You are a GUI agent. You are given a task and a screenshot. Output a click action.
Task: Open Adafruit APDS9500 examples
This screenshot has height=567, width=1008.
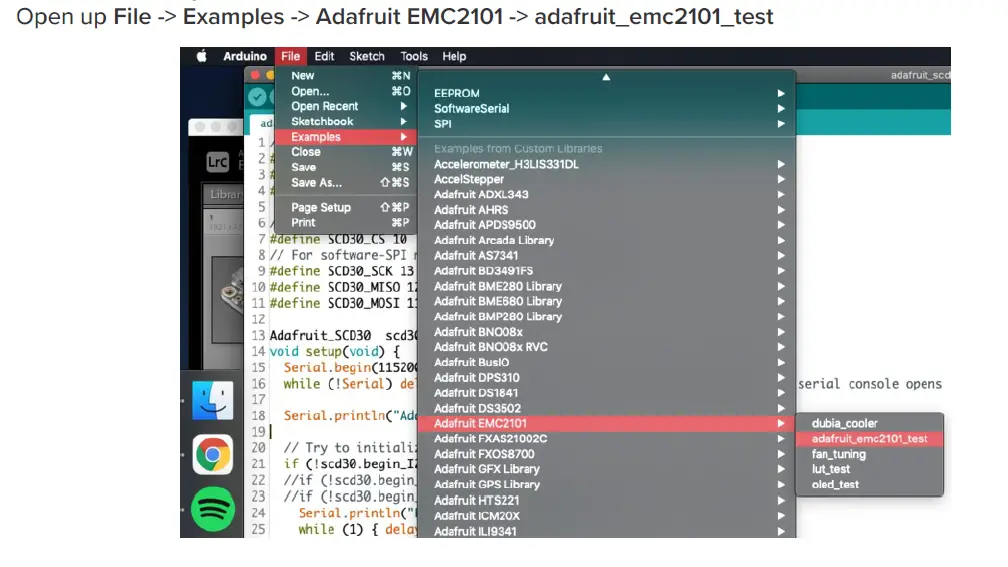(x=607, y=225)
